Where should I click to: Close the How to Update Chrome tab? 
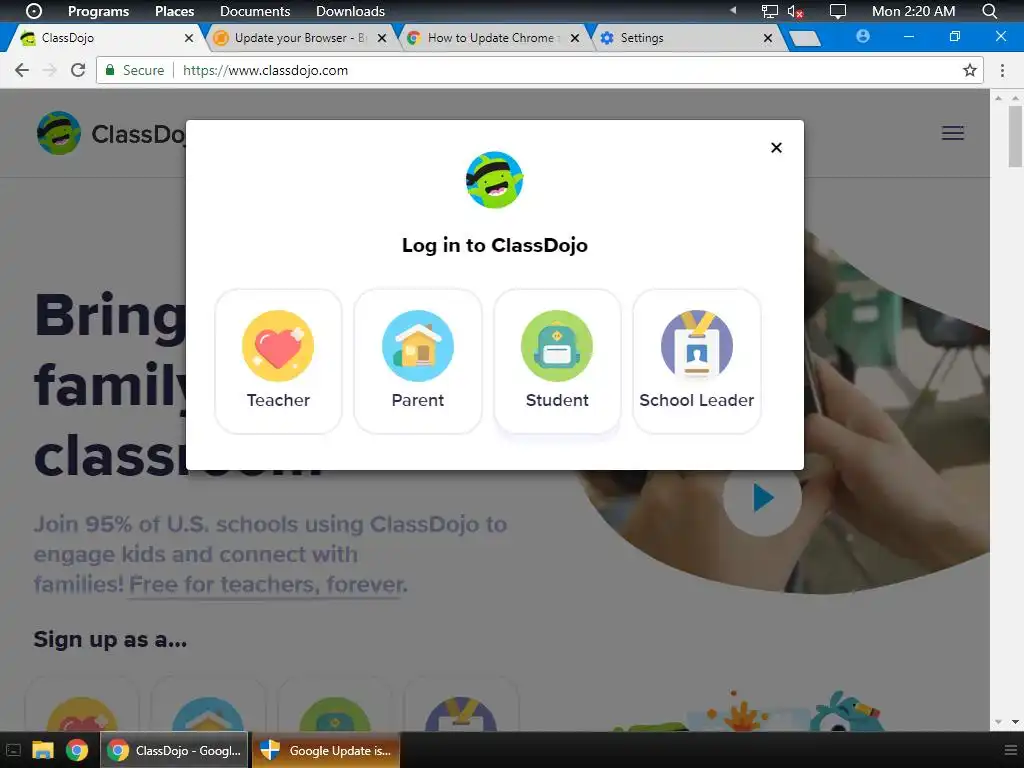(575, 38)
